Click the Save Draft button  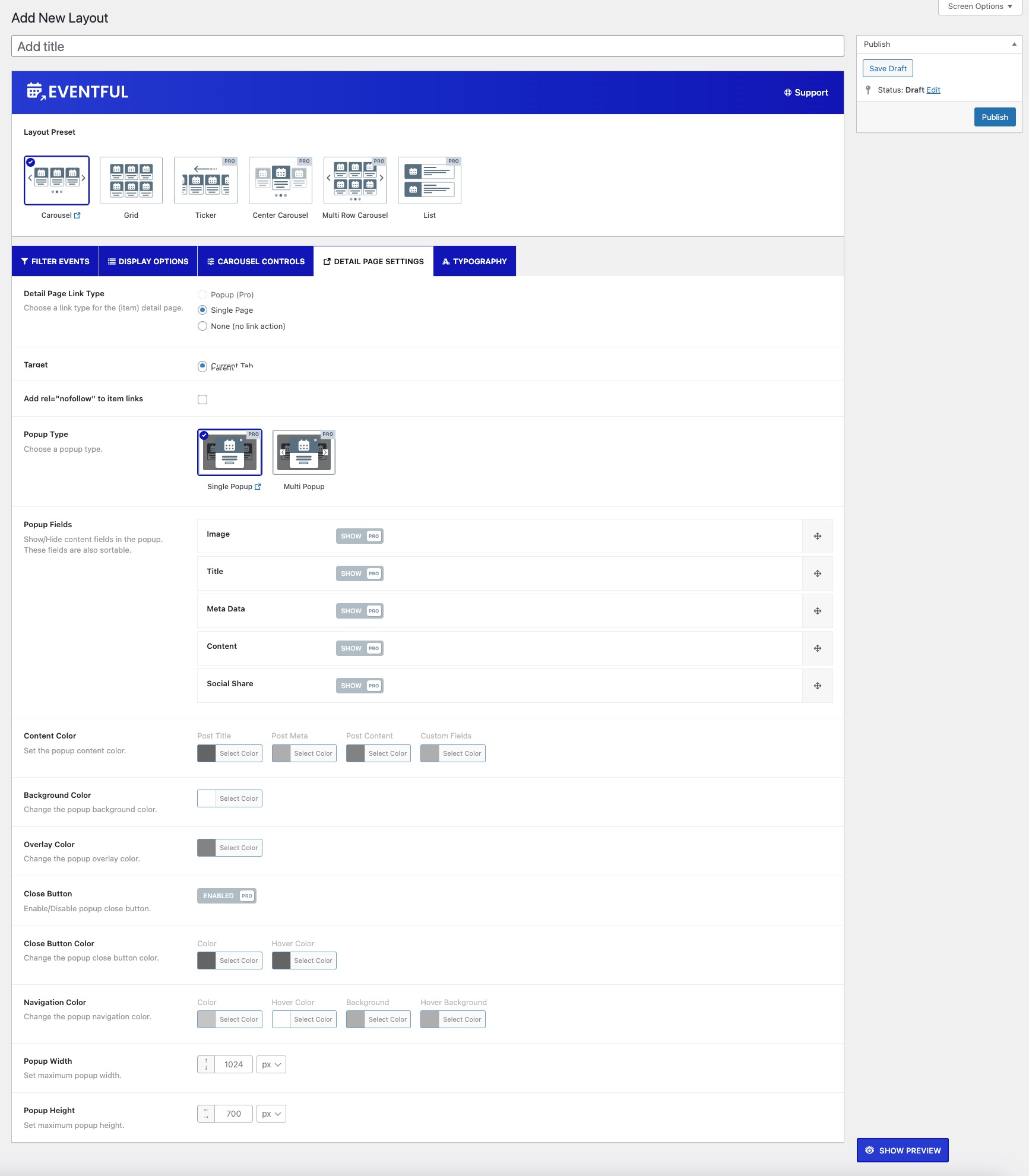888,68
